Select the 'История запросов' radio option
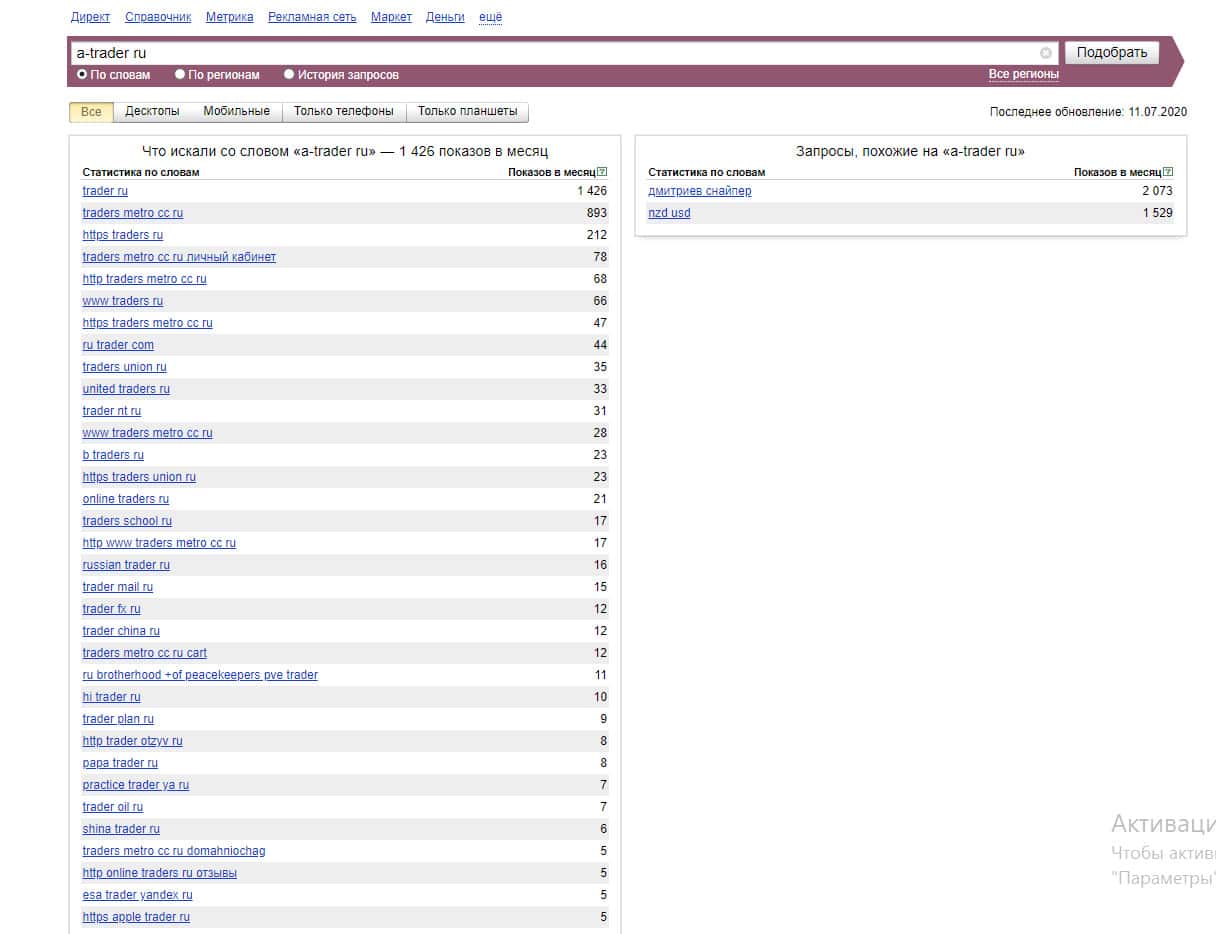The height and width of the screenshot is (934, 1216). [x=289, y=75]
